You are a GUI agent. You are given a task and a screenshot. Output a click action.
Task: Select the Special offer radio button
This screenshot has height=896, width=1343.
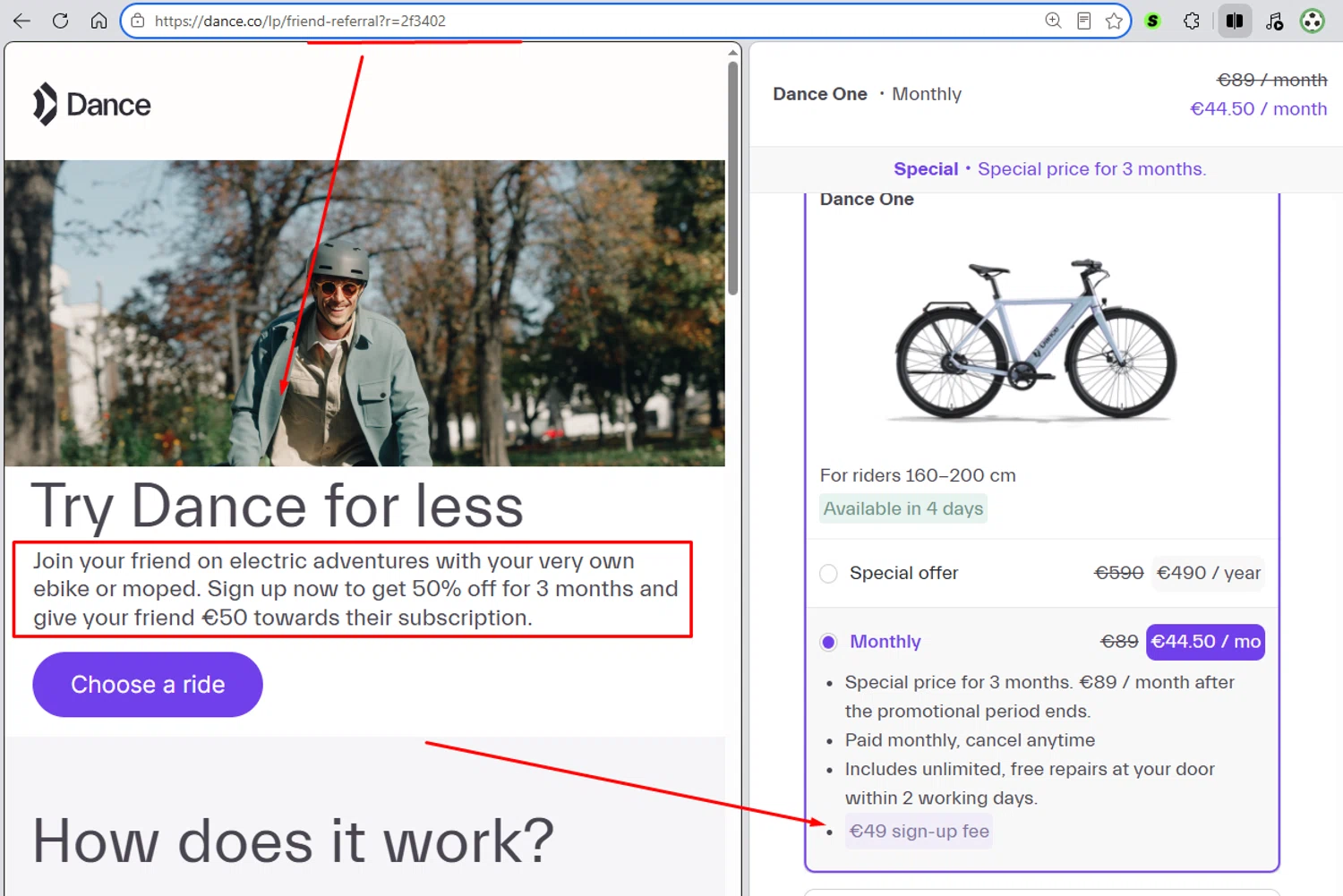pos(828,573)
